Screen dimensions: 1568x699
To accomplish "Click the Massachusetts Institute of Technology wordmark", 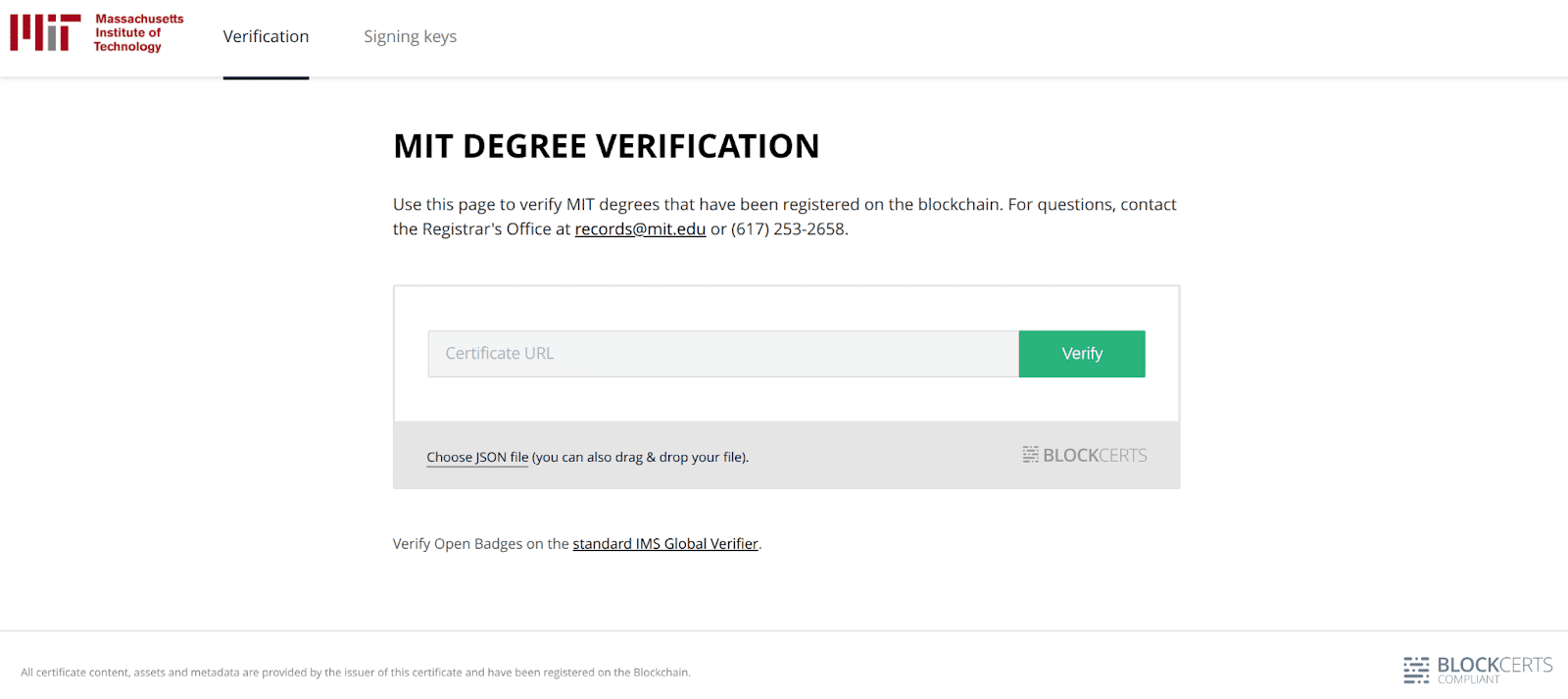I will (138, 32).
